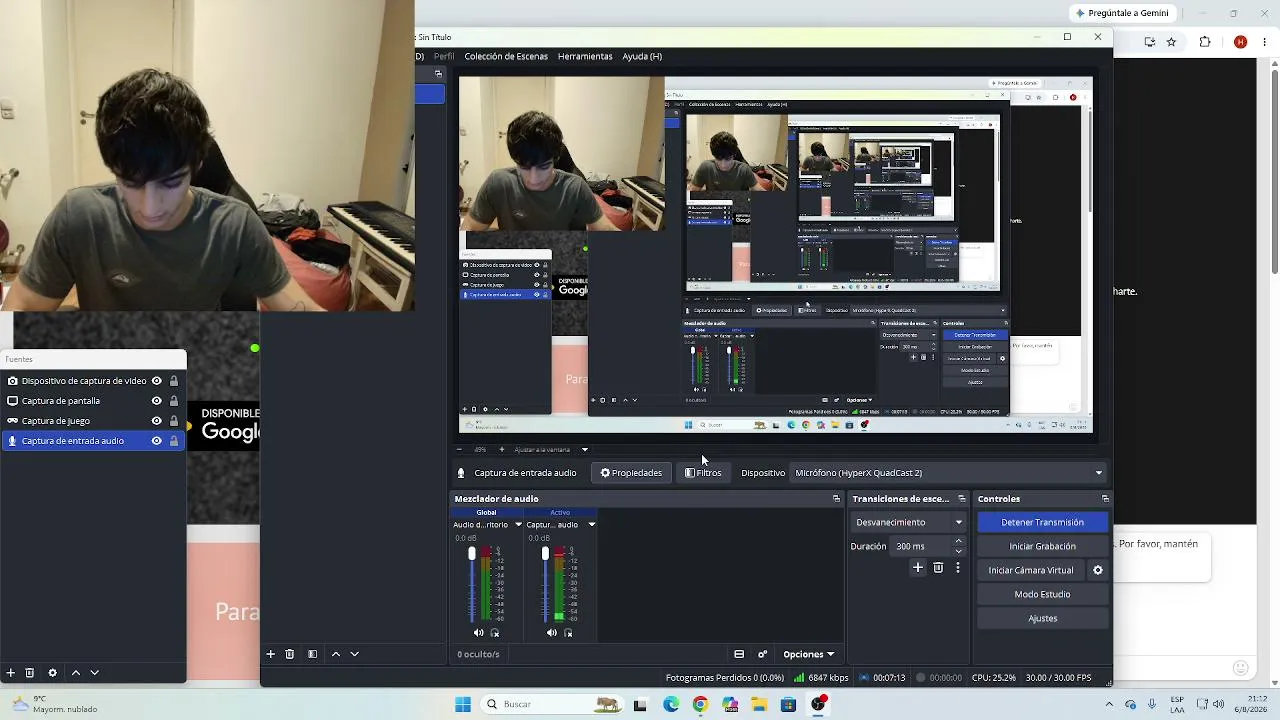Open the Colección de Escenas menu

click(506, 57)
